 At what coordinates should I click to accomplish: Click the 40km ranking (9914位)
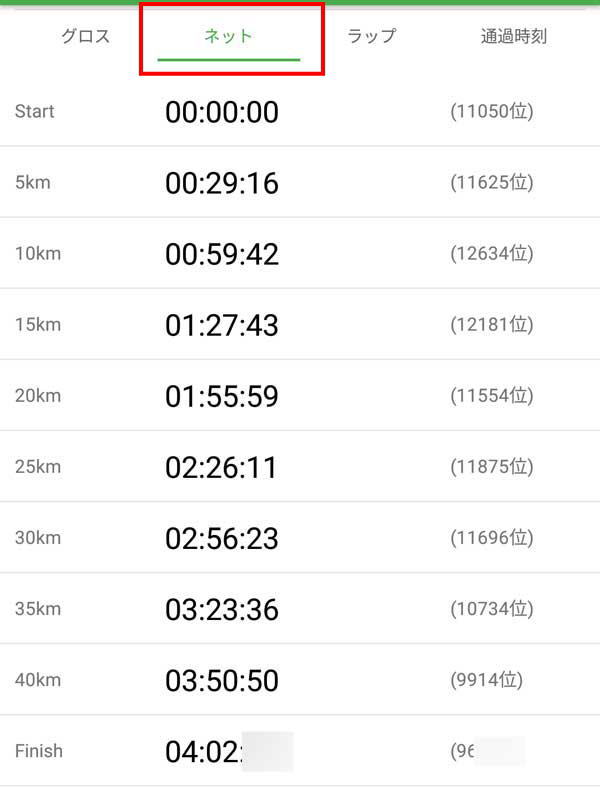(487, 680)
